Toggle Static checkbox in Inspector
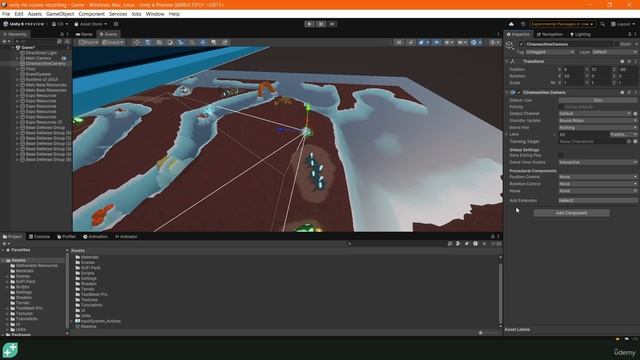Screen dimensions: 640x360 coord(616,44)
